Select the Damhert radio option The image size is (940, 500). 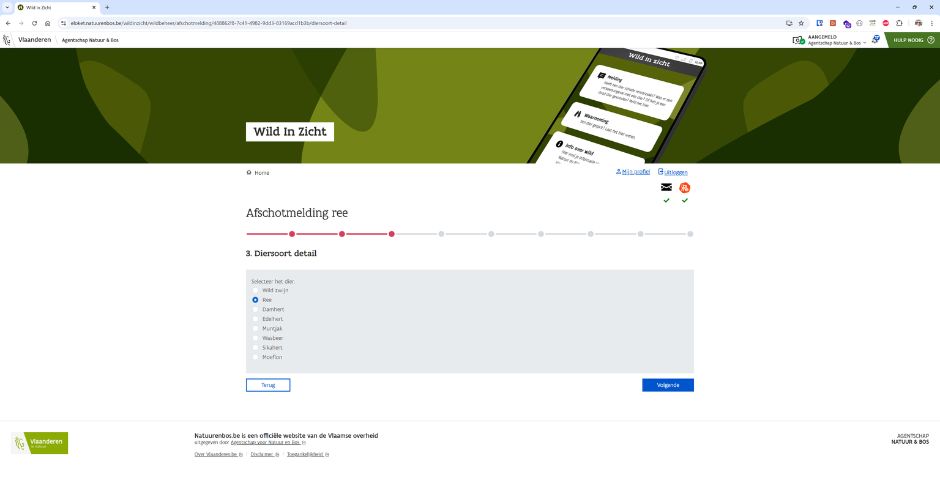[x=255, y=309]
